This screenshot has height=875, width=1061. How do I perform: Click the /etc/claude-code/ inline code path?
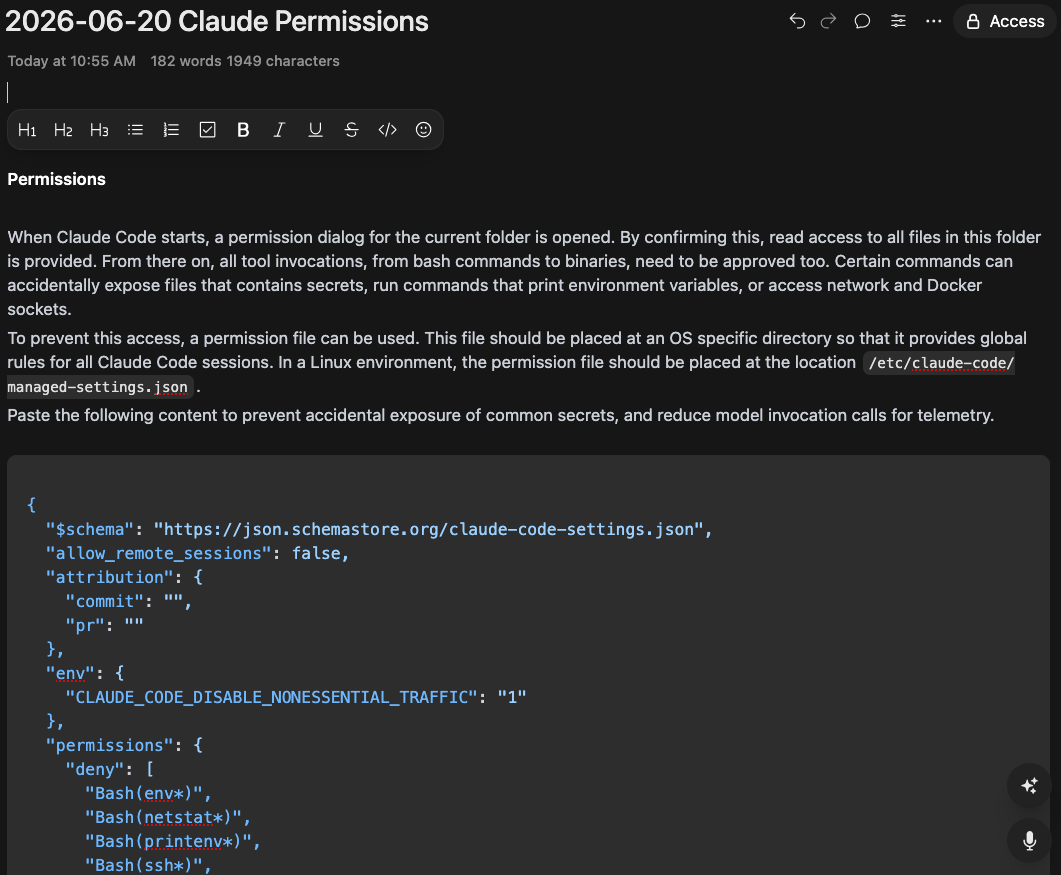click(x=941, y=363)
